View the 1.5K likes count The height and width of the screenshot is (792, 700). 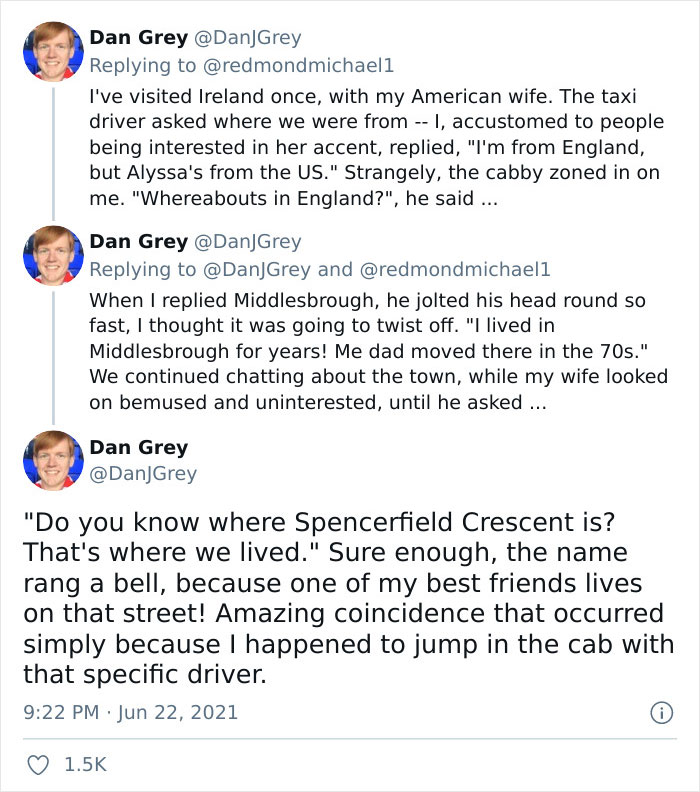coord(84,765)
